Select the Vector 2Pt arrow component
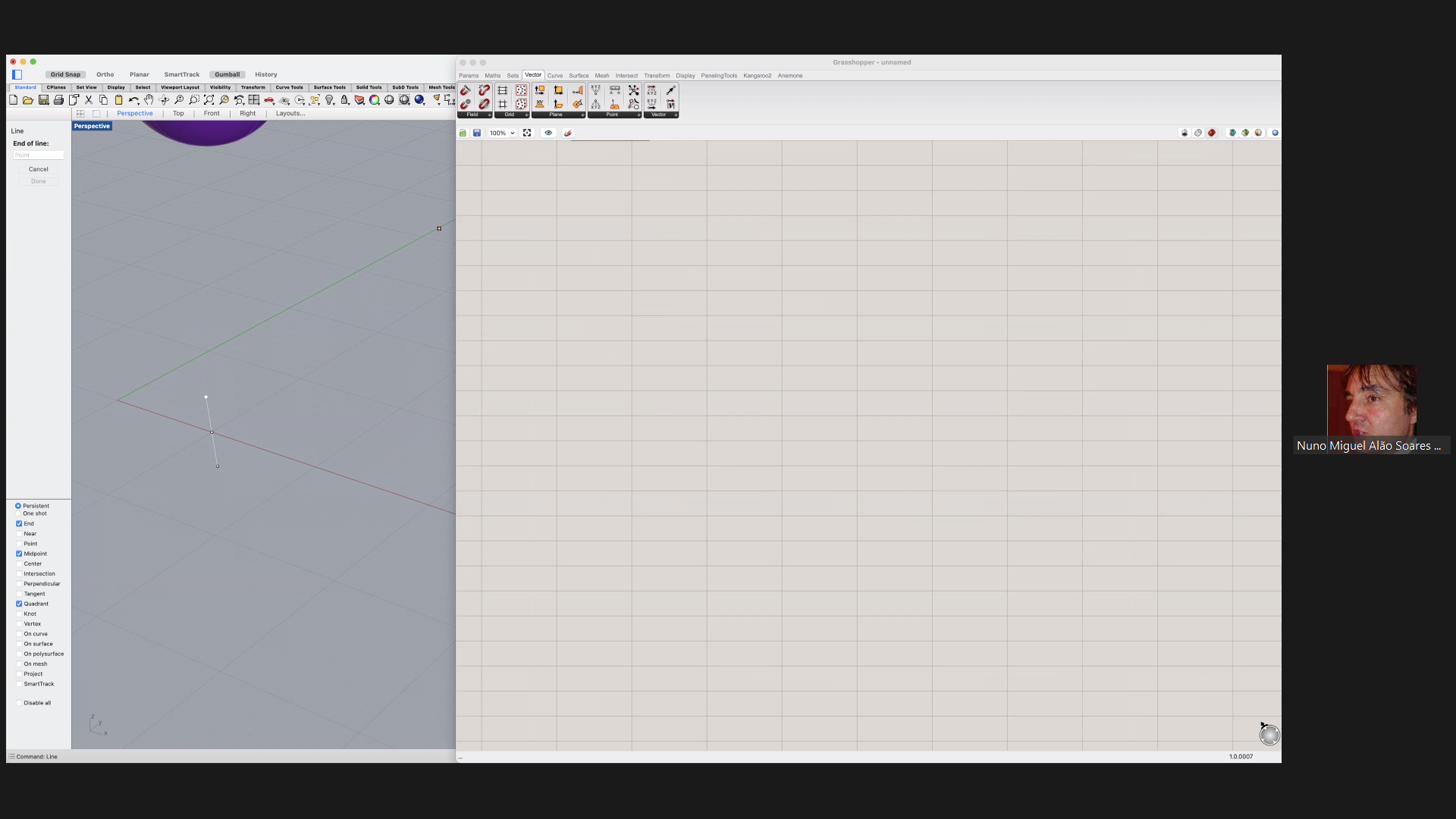The image size is (1456, 819). (670, 90)
